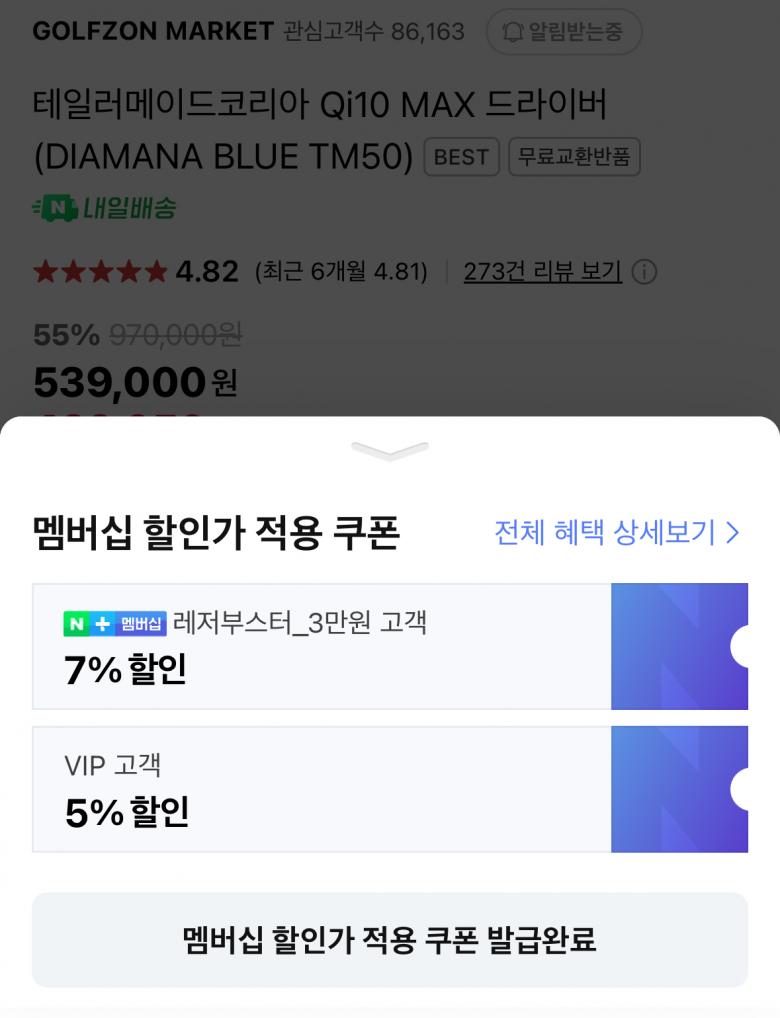Visit the GOLFZON MARKET store name
The width and height of the screenshot is (780, 1018).
[153, 32]
